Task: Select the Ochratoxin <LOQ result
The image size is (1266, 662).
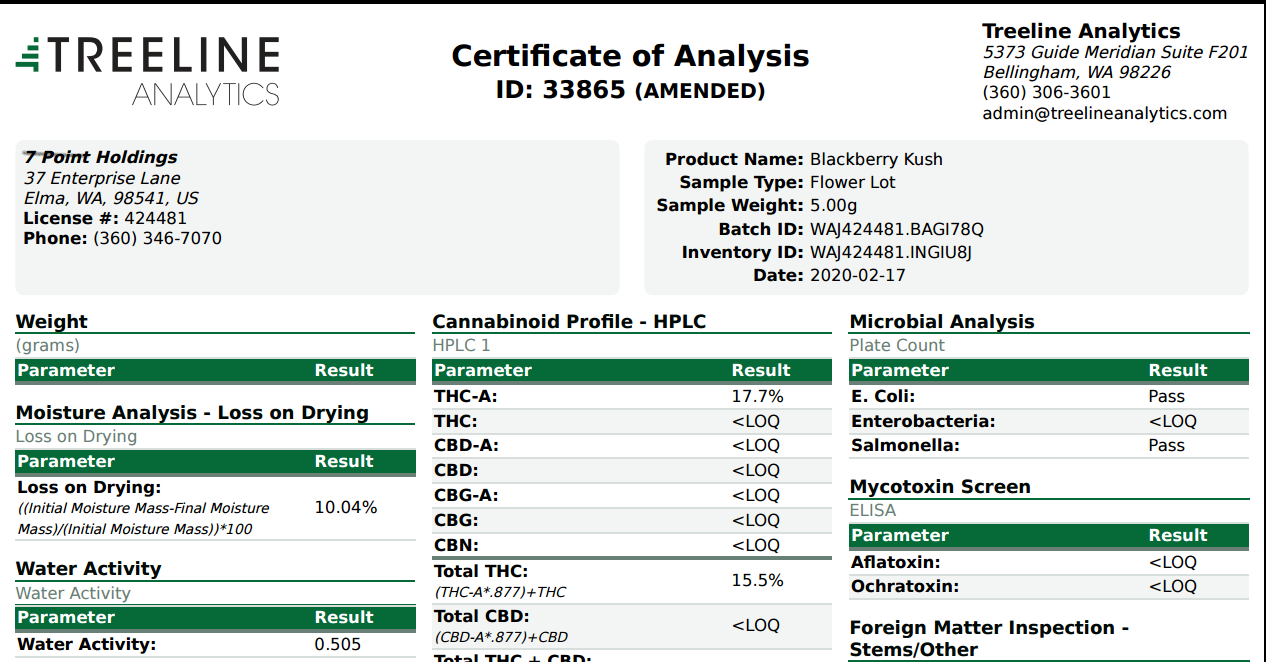Action: coord(1172,586)
